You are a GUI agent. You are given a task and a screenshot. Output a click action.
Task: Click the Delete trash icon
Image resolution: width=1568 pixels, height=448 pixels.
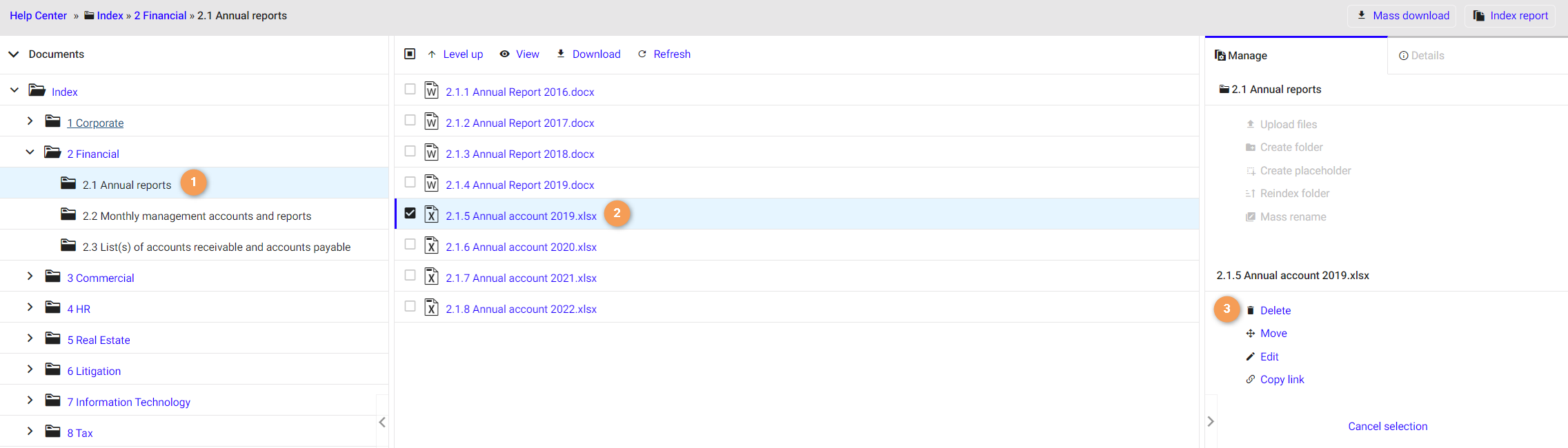tap(1250, 311)
